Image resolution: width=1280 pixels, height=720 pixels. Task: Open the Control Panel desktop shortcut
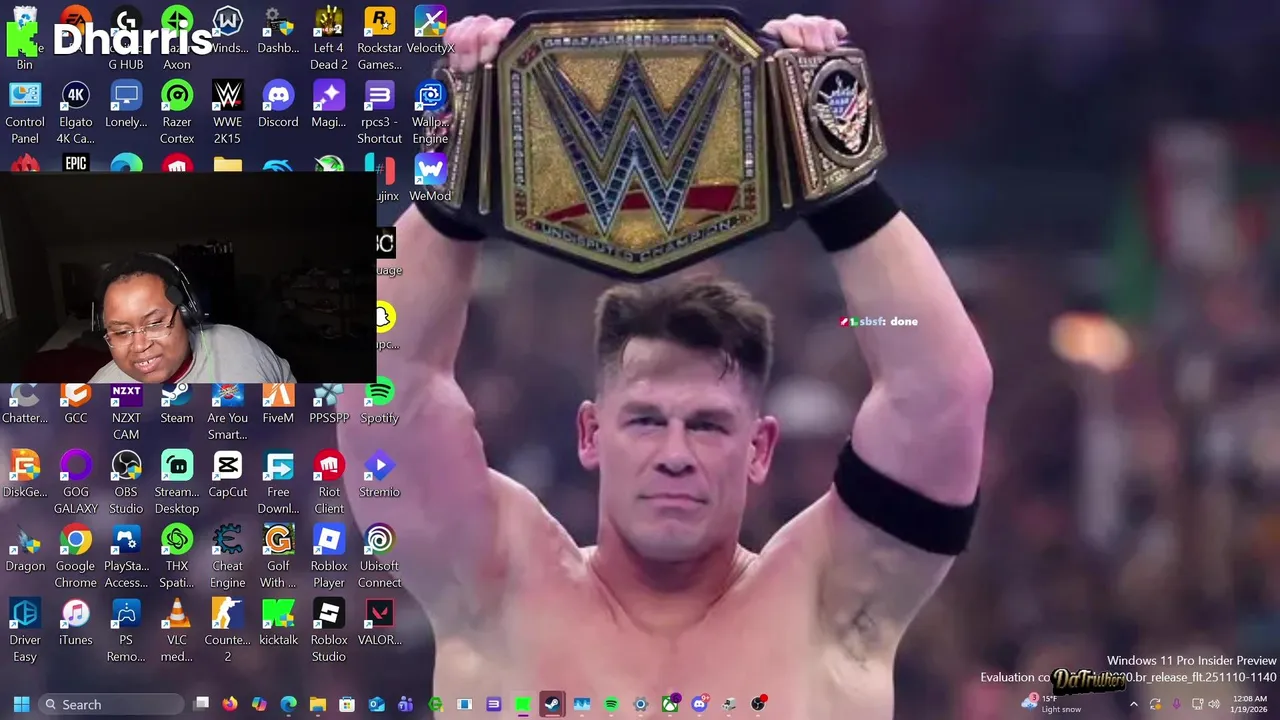(x=25, y=112)
